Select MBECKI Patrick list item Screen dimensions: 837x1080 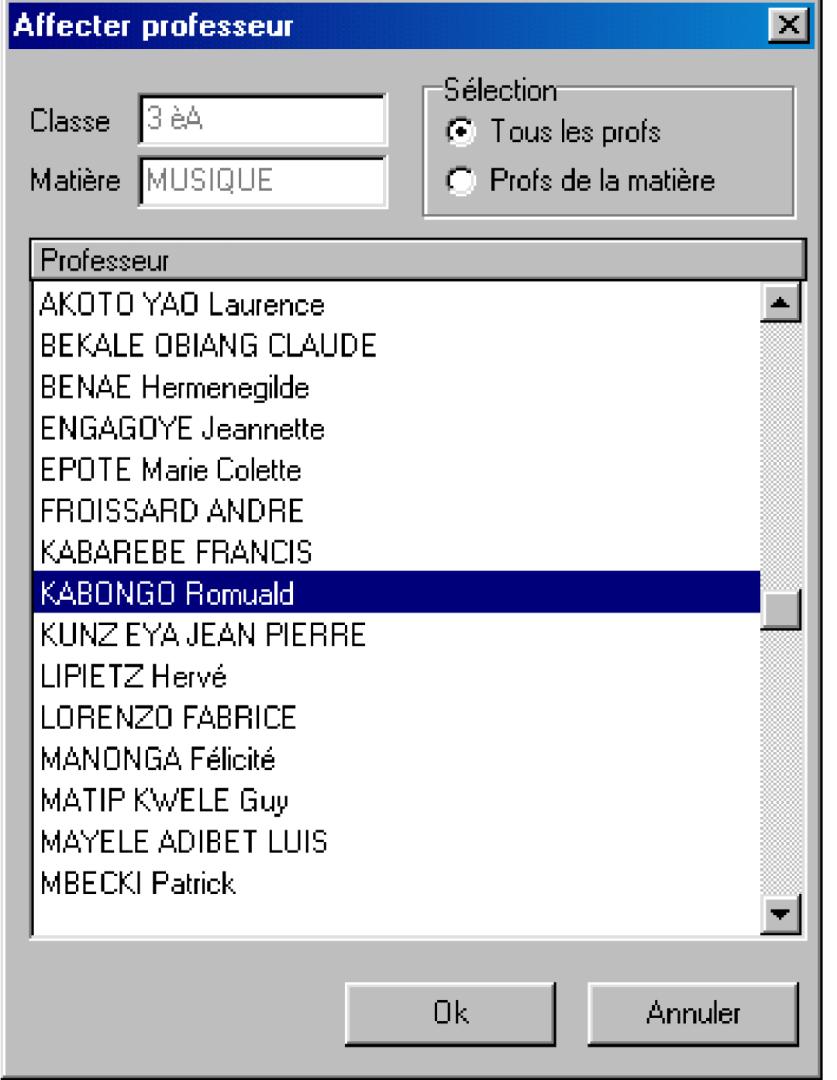click(138, 884)
